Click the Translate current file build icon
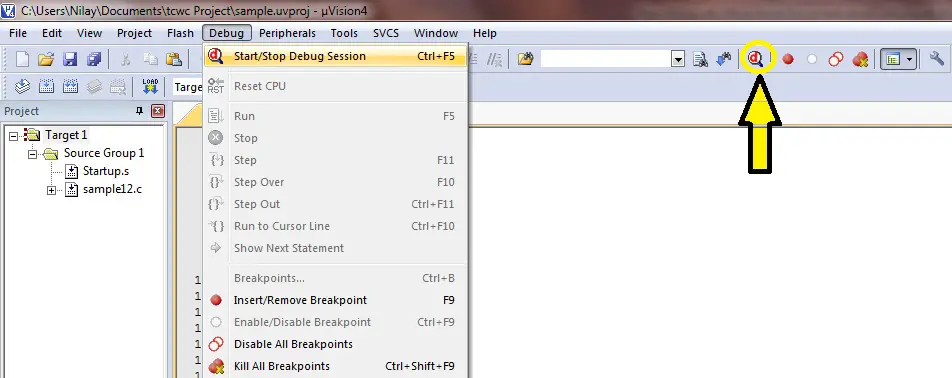The height and width of the screenshot is (378, 952). coord(22,86)
